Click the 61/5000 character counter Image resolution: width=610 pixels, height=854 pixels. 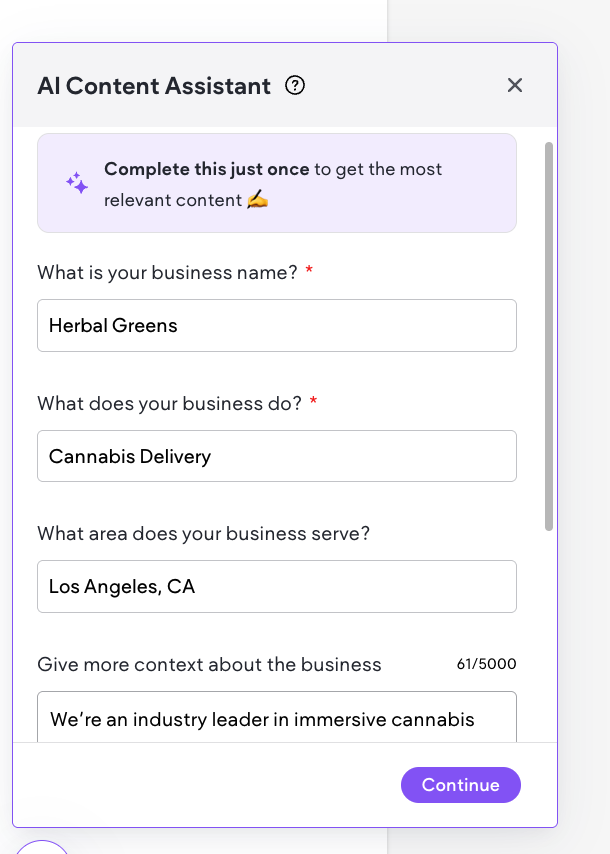click(x=487, y=665)
